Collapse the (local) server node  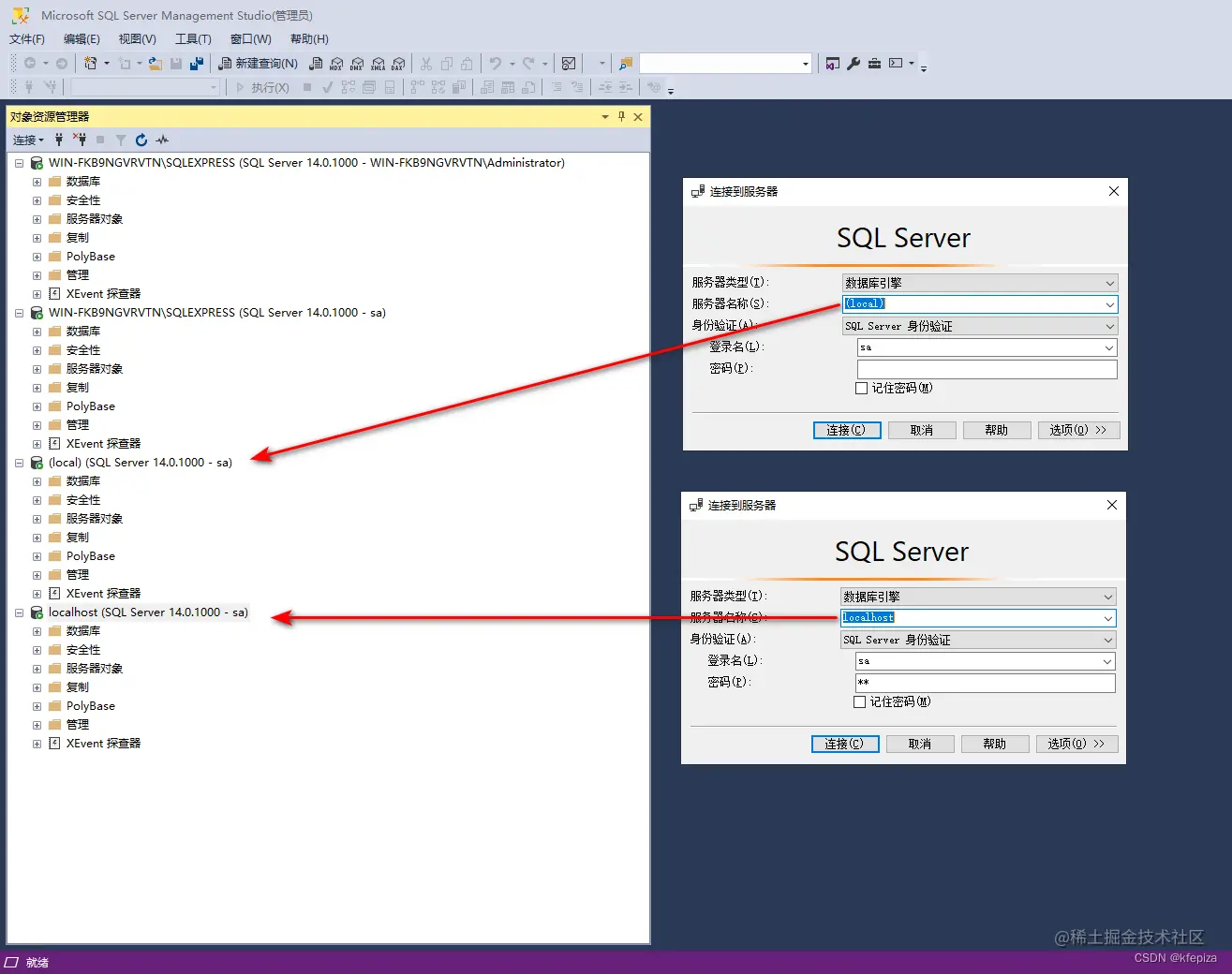(x=19, y=463)
